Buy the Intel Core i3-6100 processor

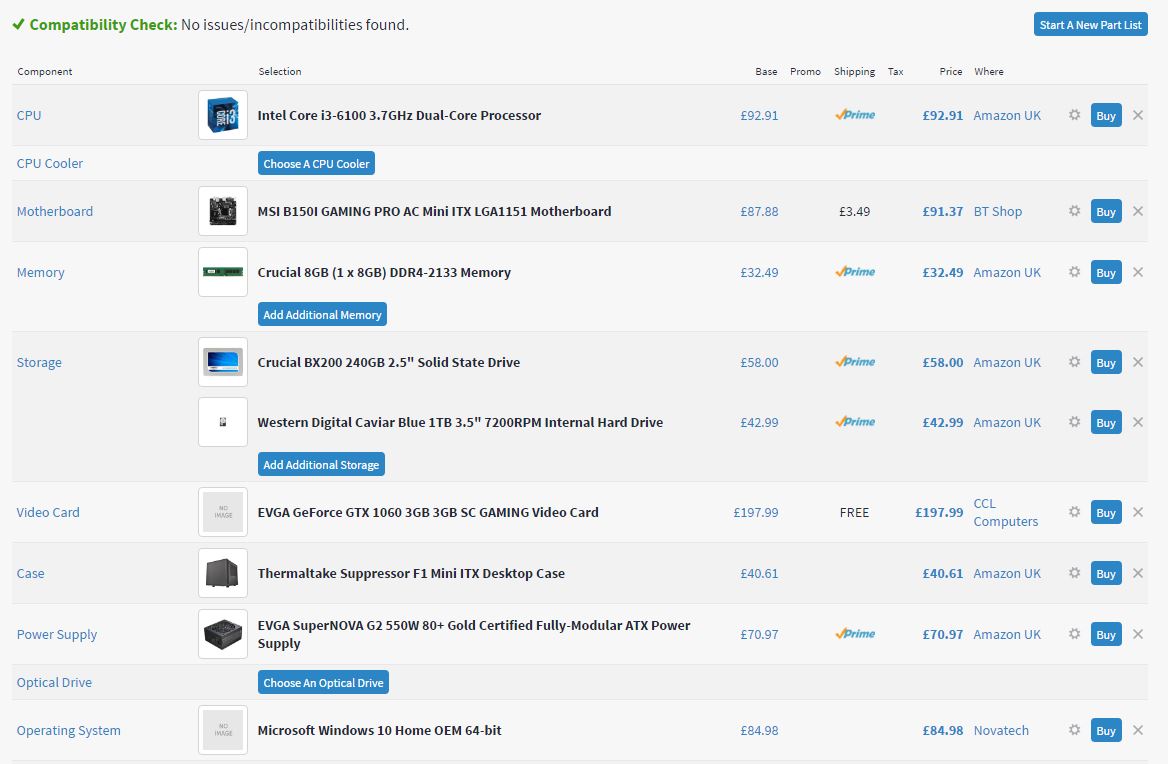tap(1105, 115)
